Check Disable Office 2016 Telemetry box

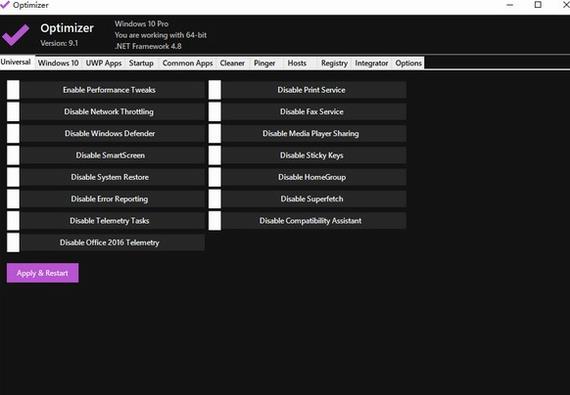point(13,242)
